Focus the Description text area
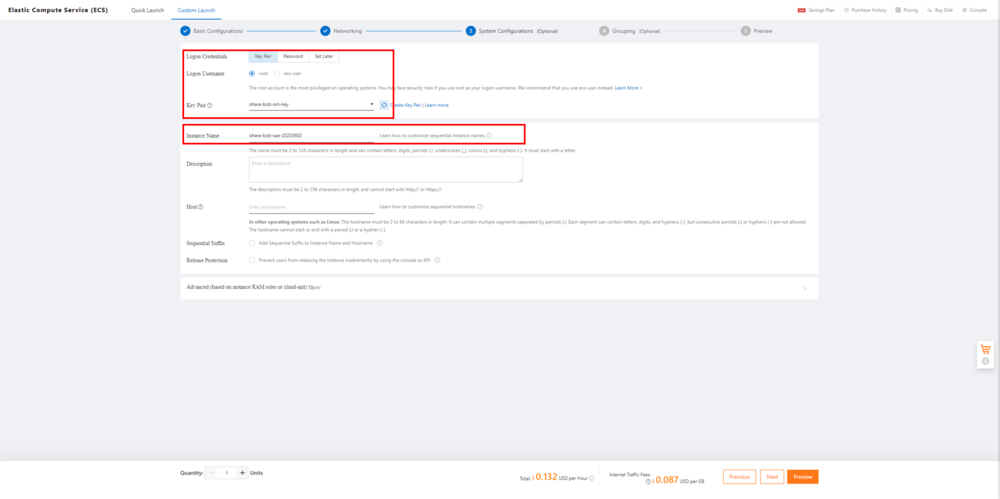1000x499 pixels. [386, 170]
